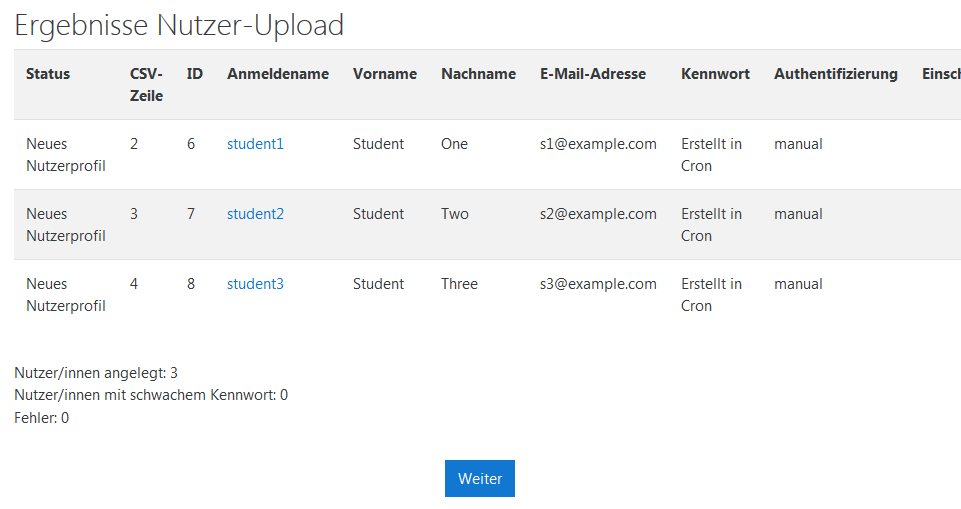961x509 pixels.
Task: Open the student1 user profile link
Action: [x=255, y=144]
